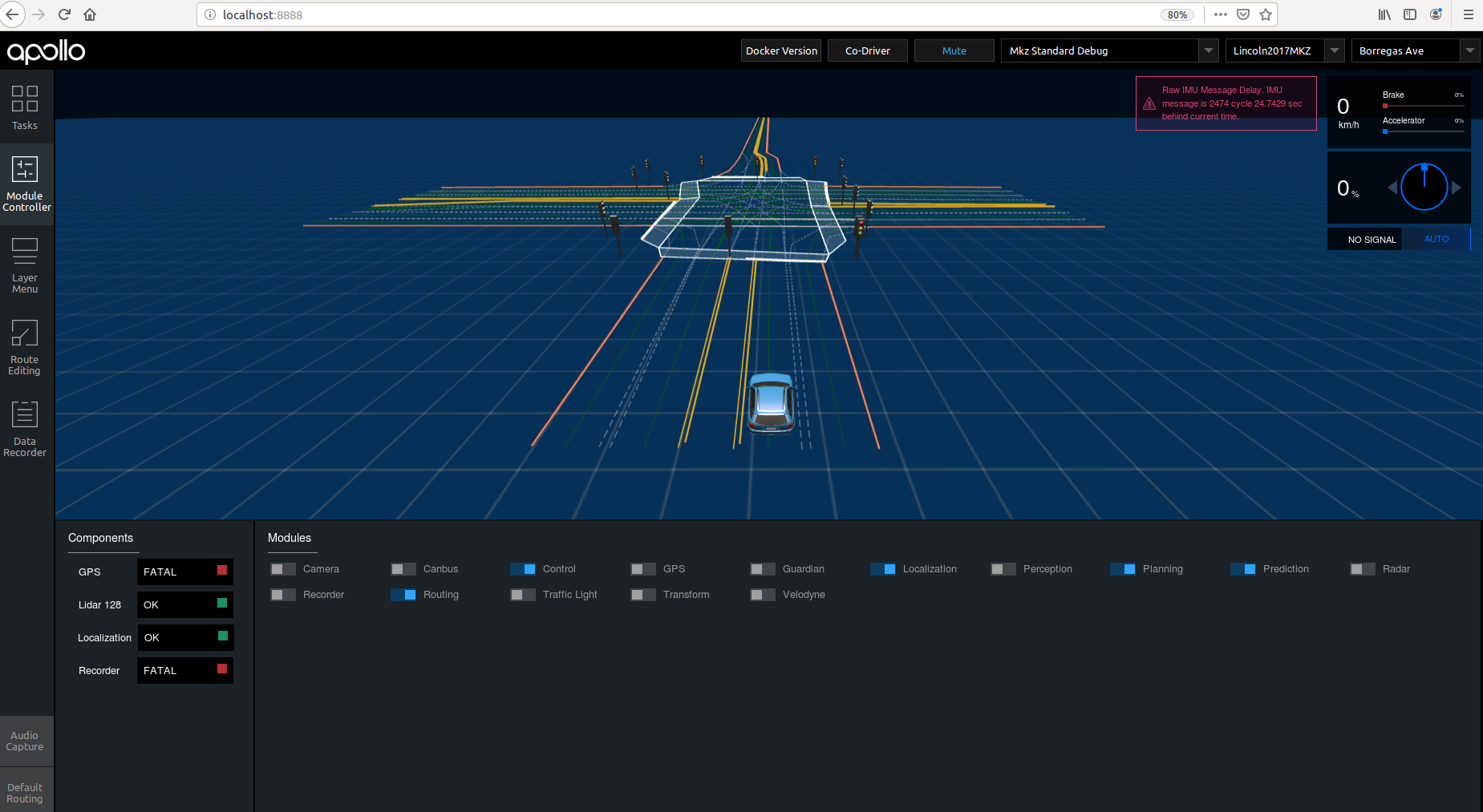Viewport: 1483px width, 812px height.
Task: Click the Docker Version button
Action: [781, 50]
